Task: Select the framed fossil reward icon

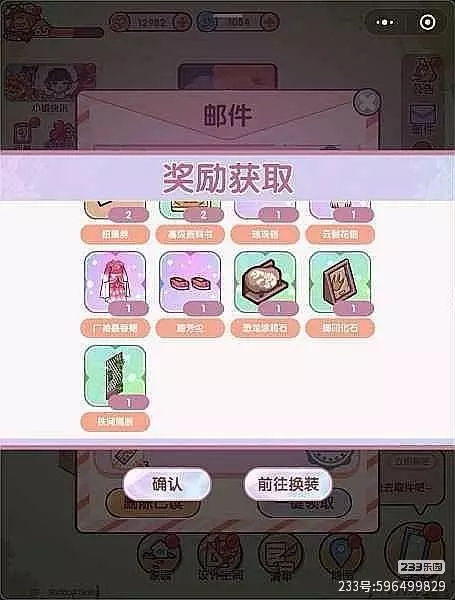Action: 340,284
